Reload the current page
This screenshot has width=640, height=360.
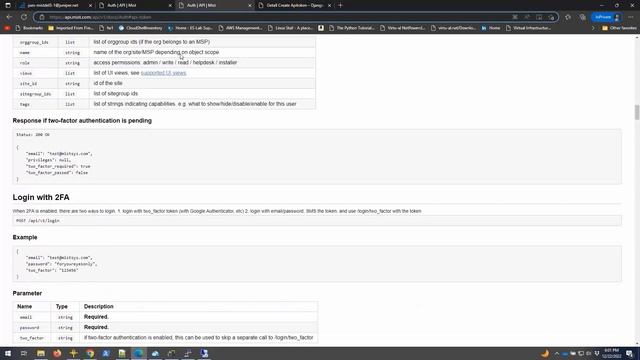point(24,17)
